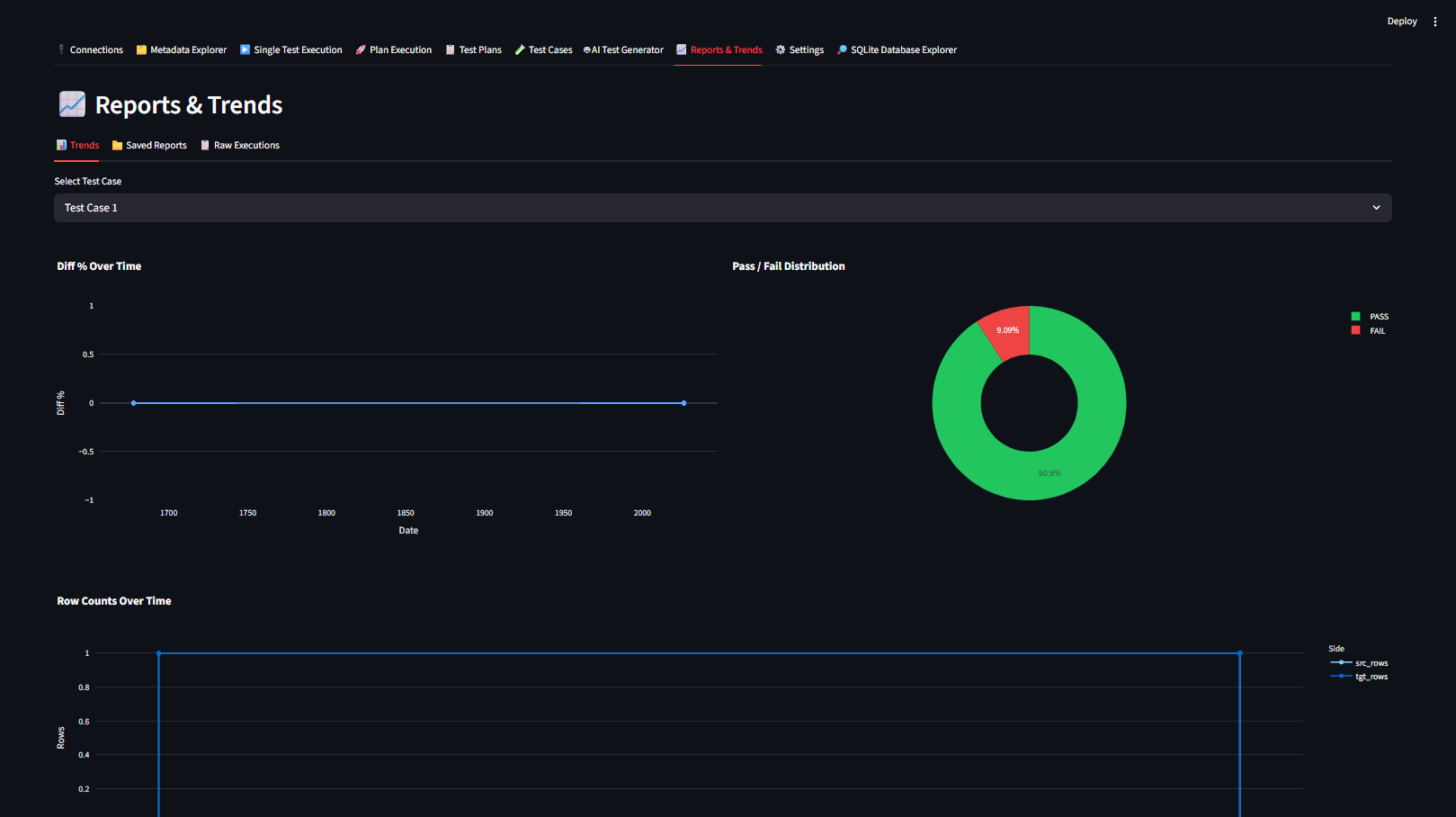
Task: Select the Test Plans navigation link
Action: 474,49
